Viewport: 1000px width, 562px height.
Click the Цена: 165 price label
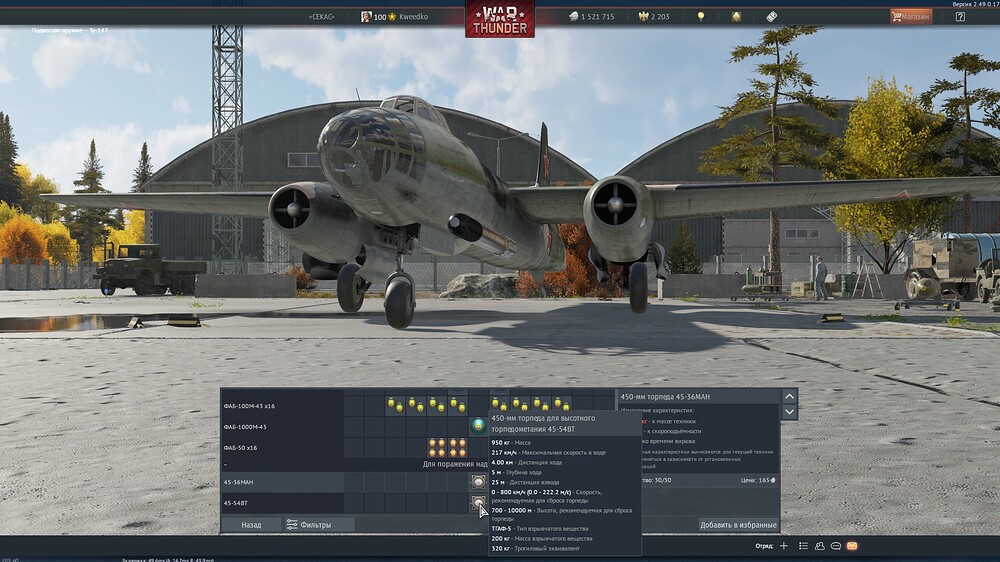point(758,480)
